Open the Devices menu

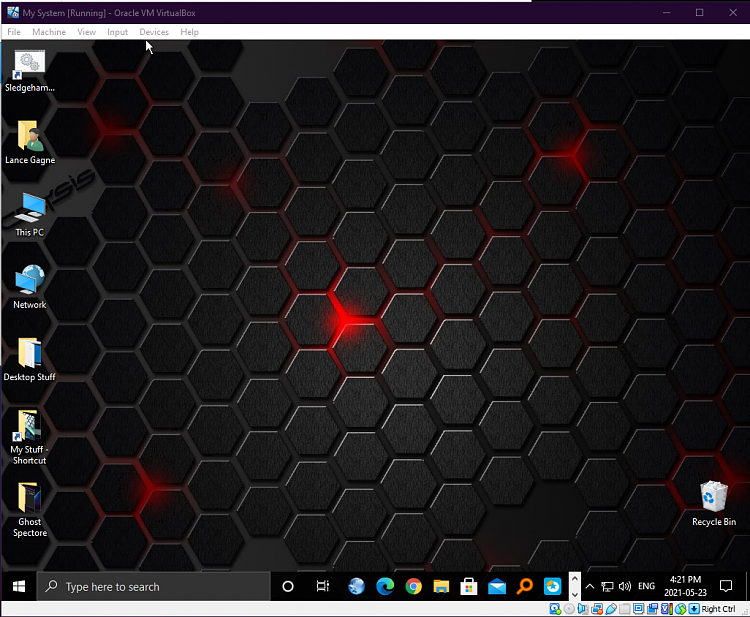click(154, 32)
